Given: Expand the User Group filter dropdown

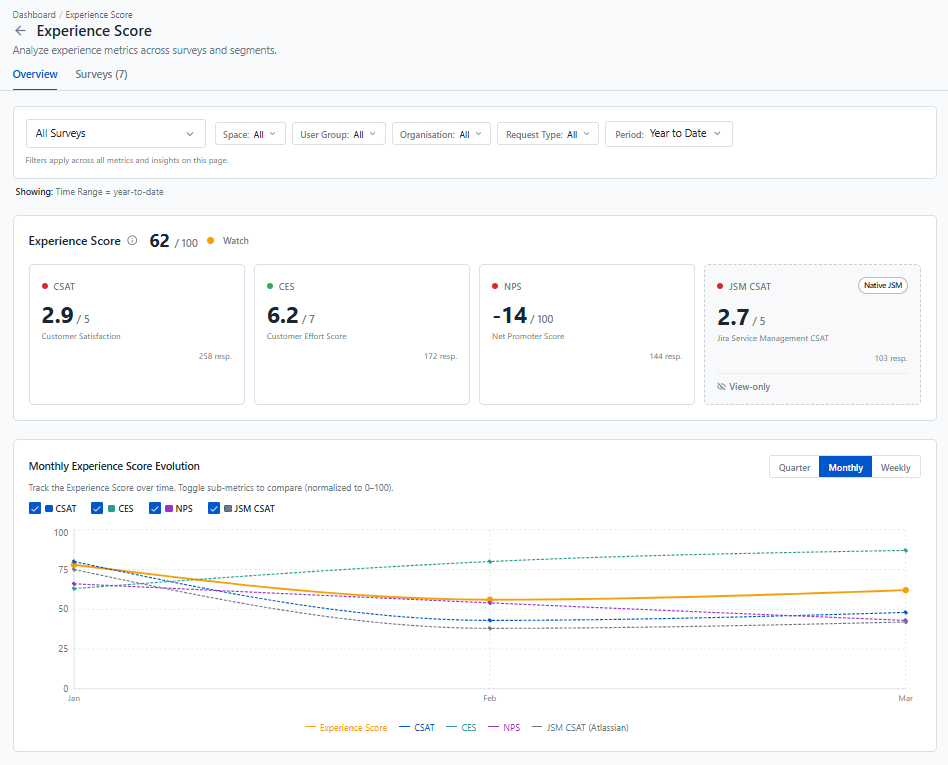Looking at the screenshot, I should [x=339, y=134].
